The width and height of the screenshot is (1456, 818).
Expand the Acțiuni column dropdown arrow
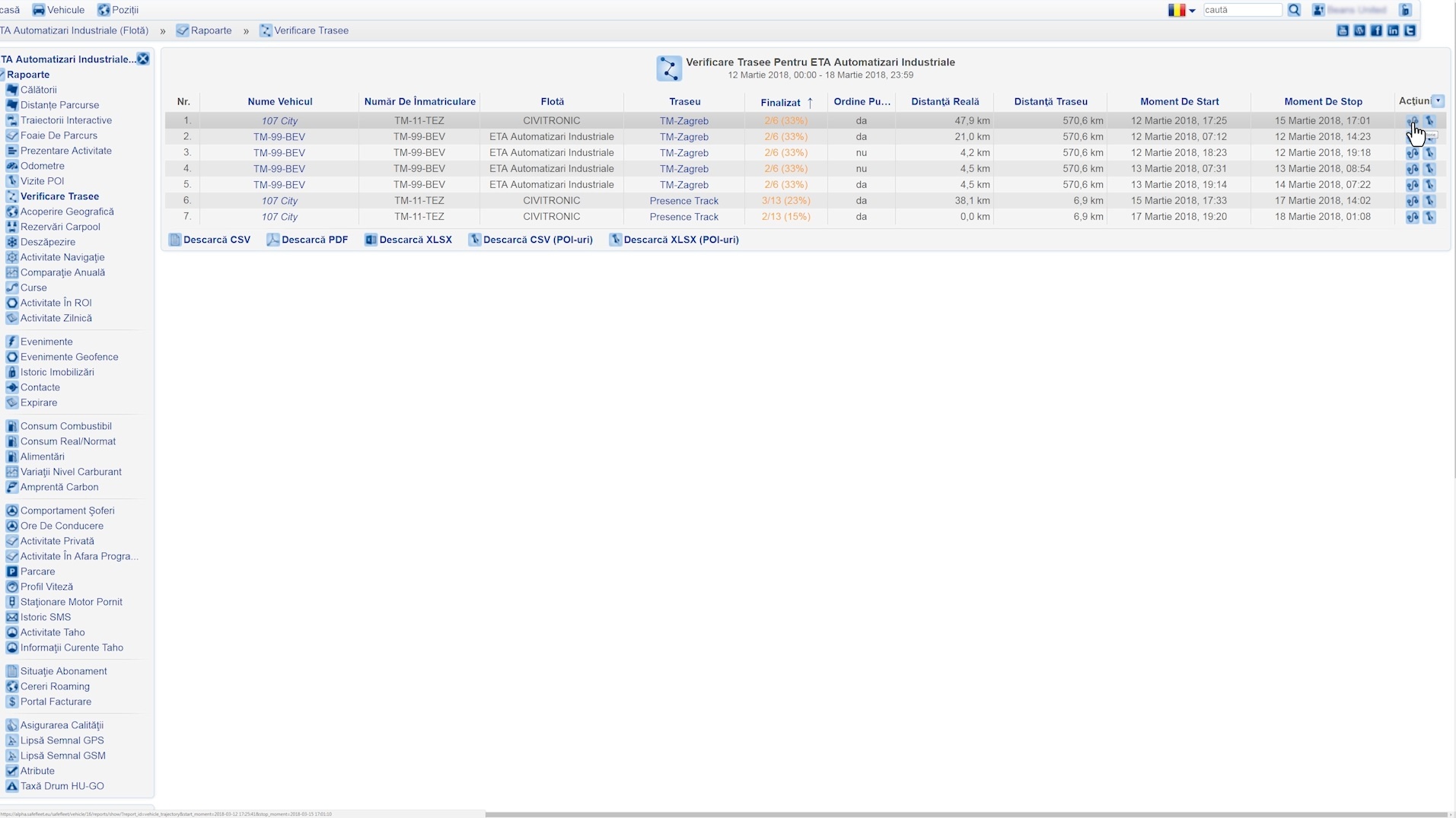coord(1438,101)
